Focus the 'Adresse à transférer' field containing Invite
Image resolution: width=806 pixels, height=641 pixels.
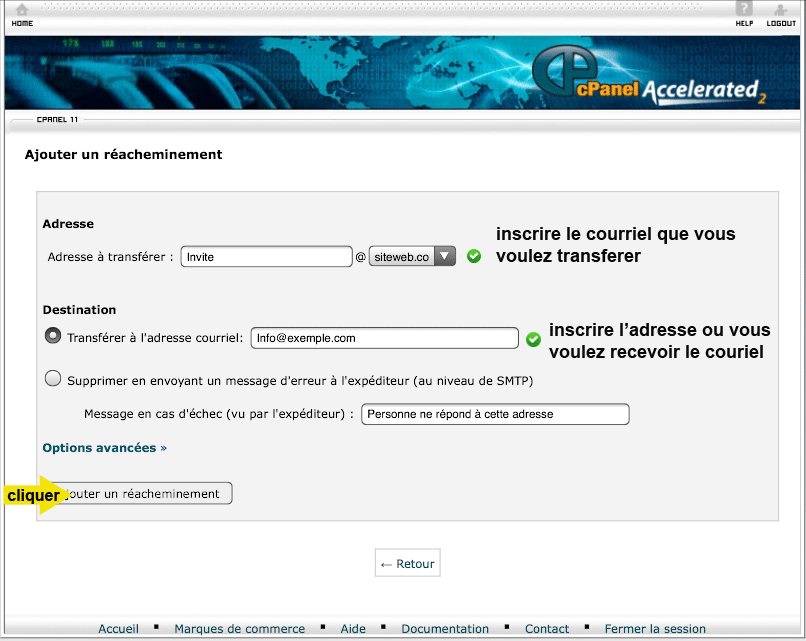pyautogui.click(x=266, y=257)
